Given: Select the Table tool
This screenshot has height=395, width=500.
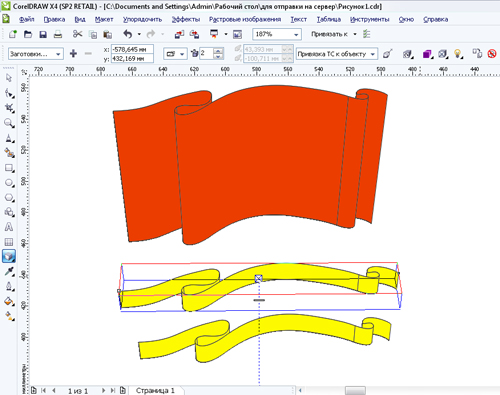Looking at the screenshot, I should pyautogui.click(x=9, y=242).
